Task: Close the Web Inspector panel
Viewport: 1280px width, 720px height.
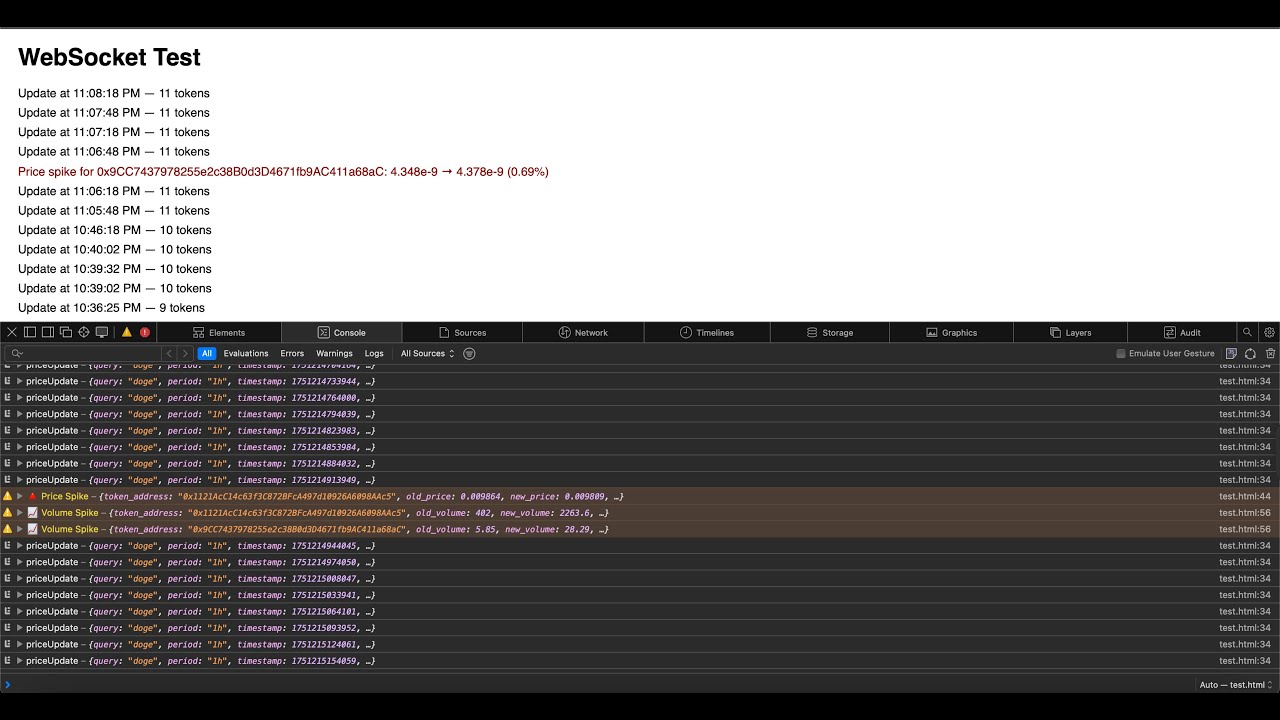Action: pos(12,332)
